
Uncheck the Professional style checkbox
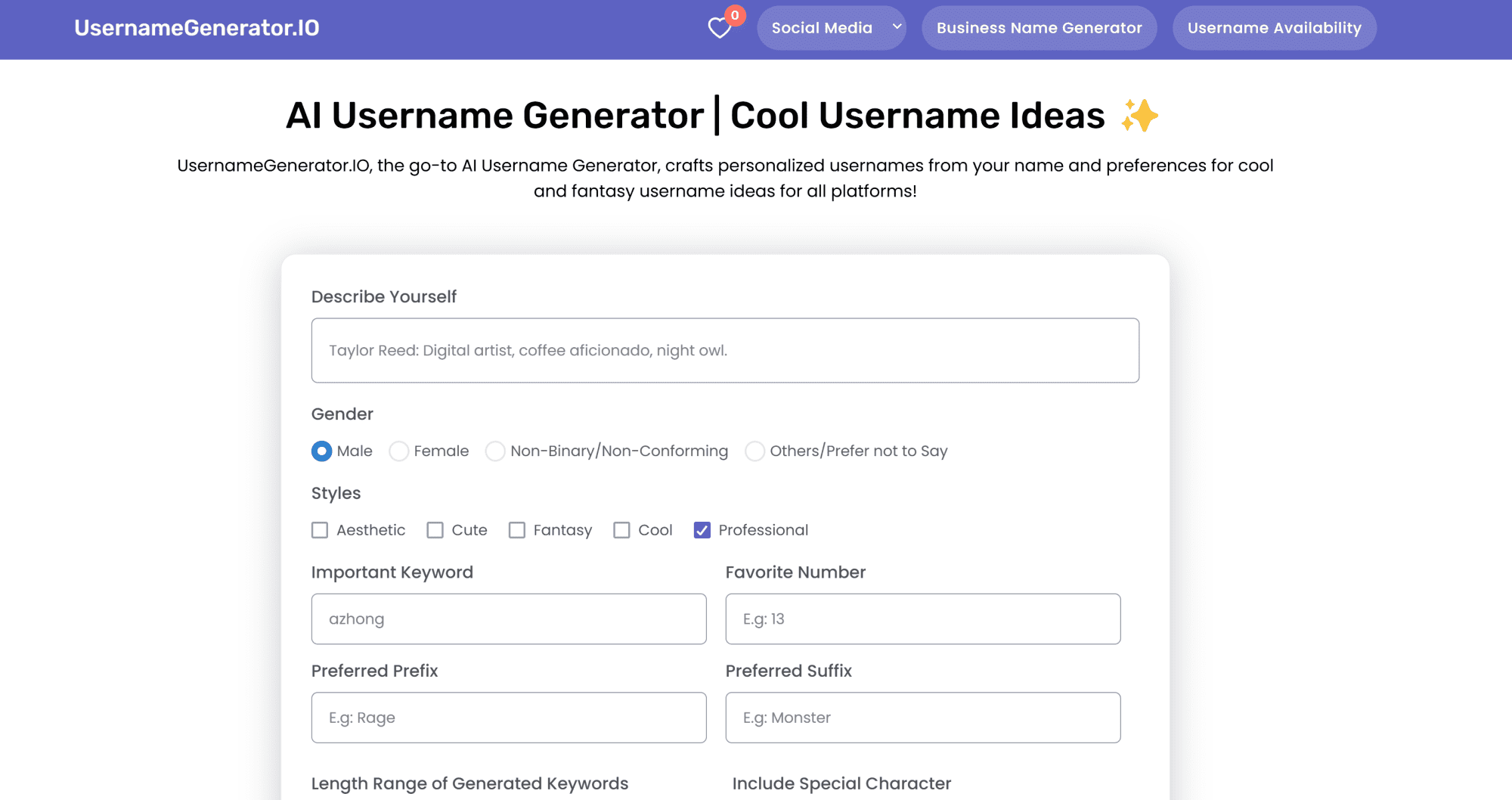[x=702, y=530]
